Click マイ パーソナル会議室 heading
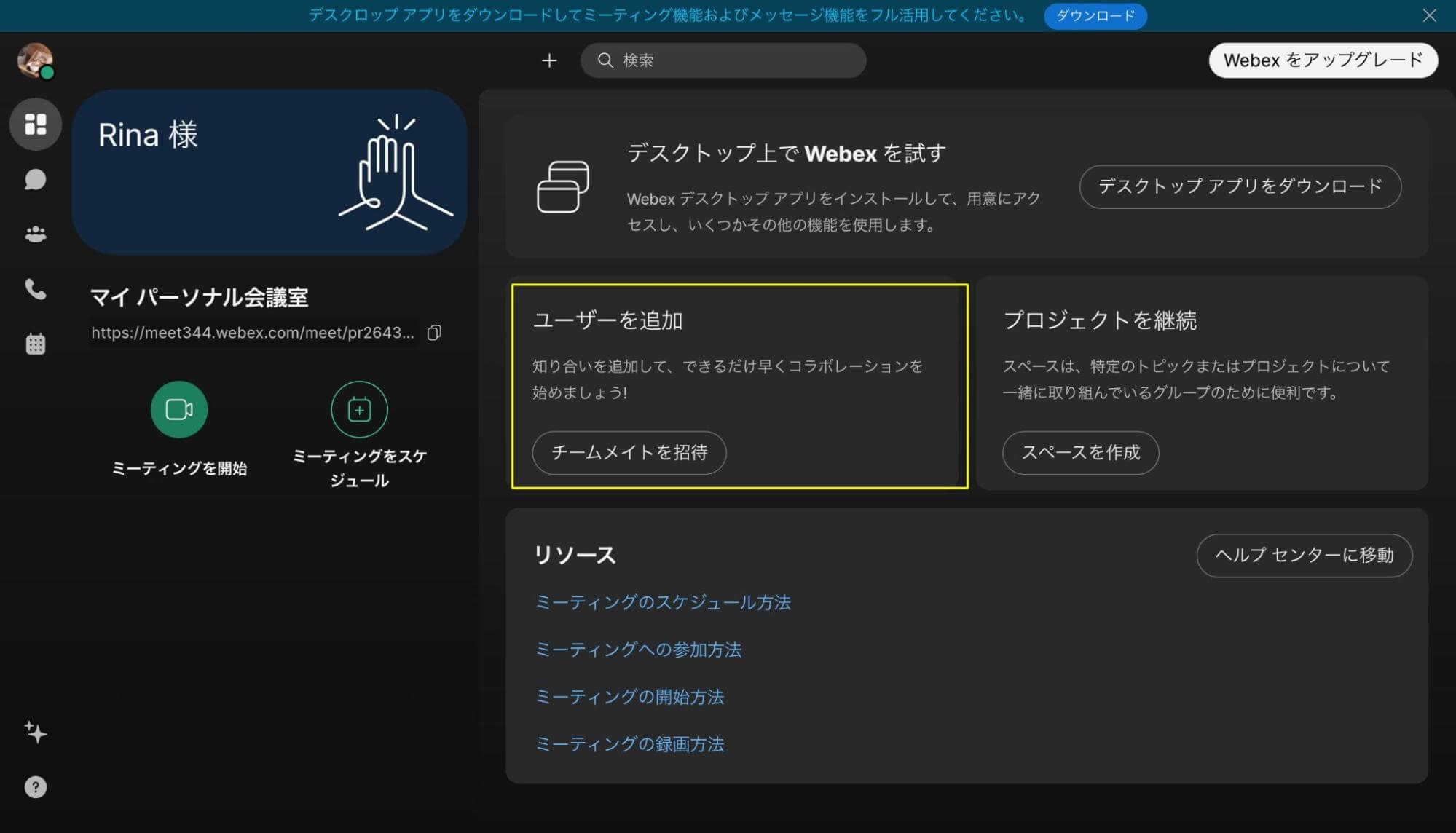Viewport: 1456px width, 833px height. 199,297
